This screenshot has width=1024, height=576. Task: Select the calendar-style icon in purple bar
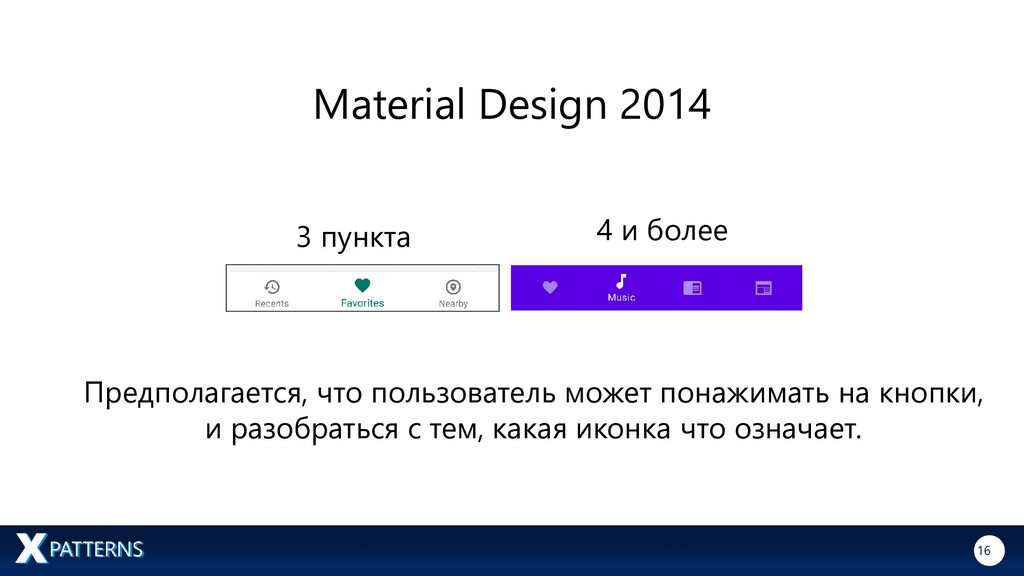click(x=763, y=288)
